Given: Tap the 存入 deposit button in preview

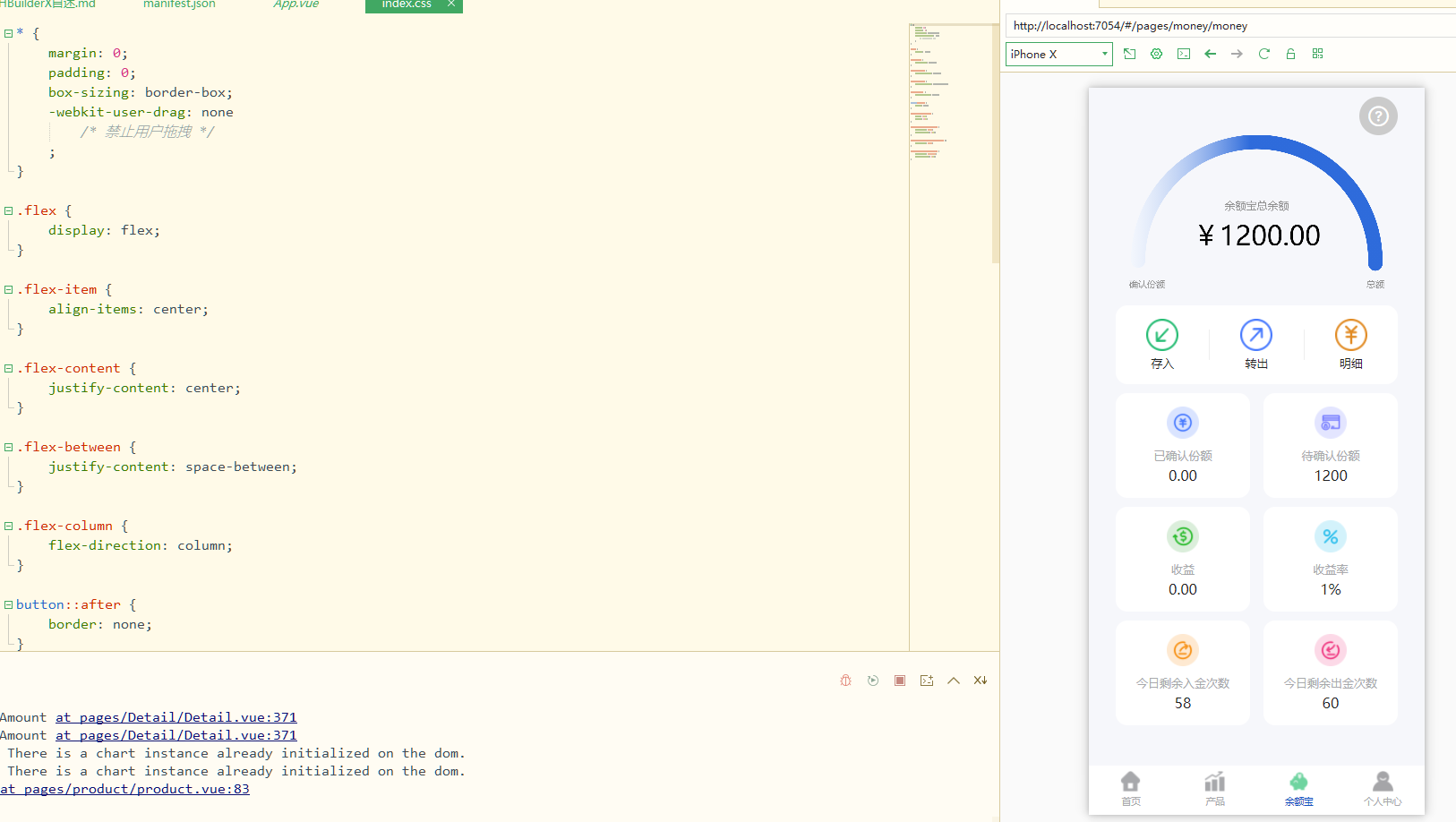Looking at the screenshot, I should pyautogui.click(x=1161, y=344).
